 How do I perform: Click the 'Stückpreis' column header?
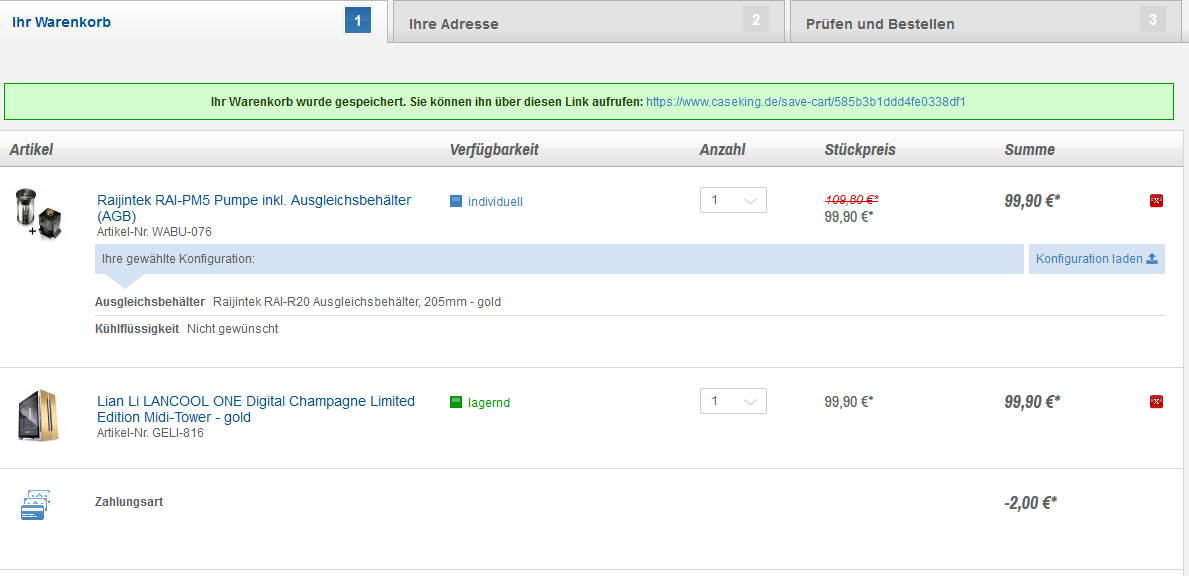[860, 150]
